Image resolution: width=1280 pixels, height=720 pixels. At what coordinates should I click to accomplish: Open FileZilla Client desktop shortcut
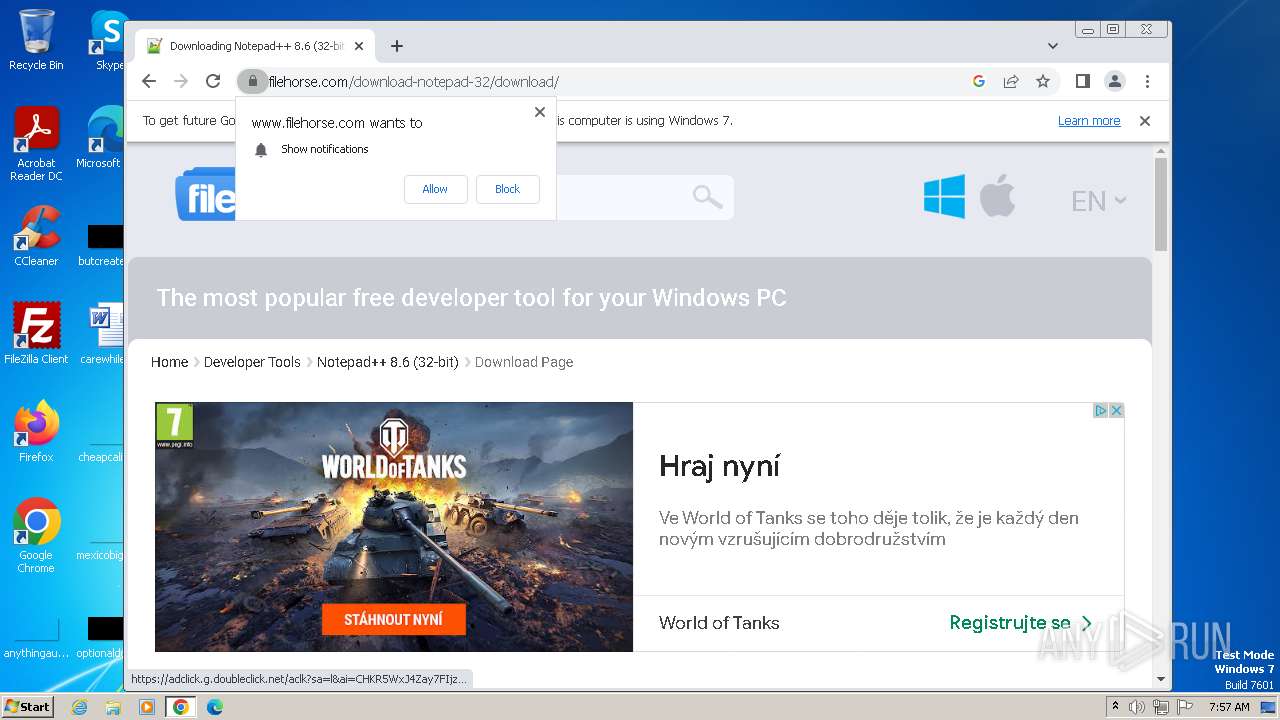[x=36, y=333]
